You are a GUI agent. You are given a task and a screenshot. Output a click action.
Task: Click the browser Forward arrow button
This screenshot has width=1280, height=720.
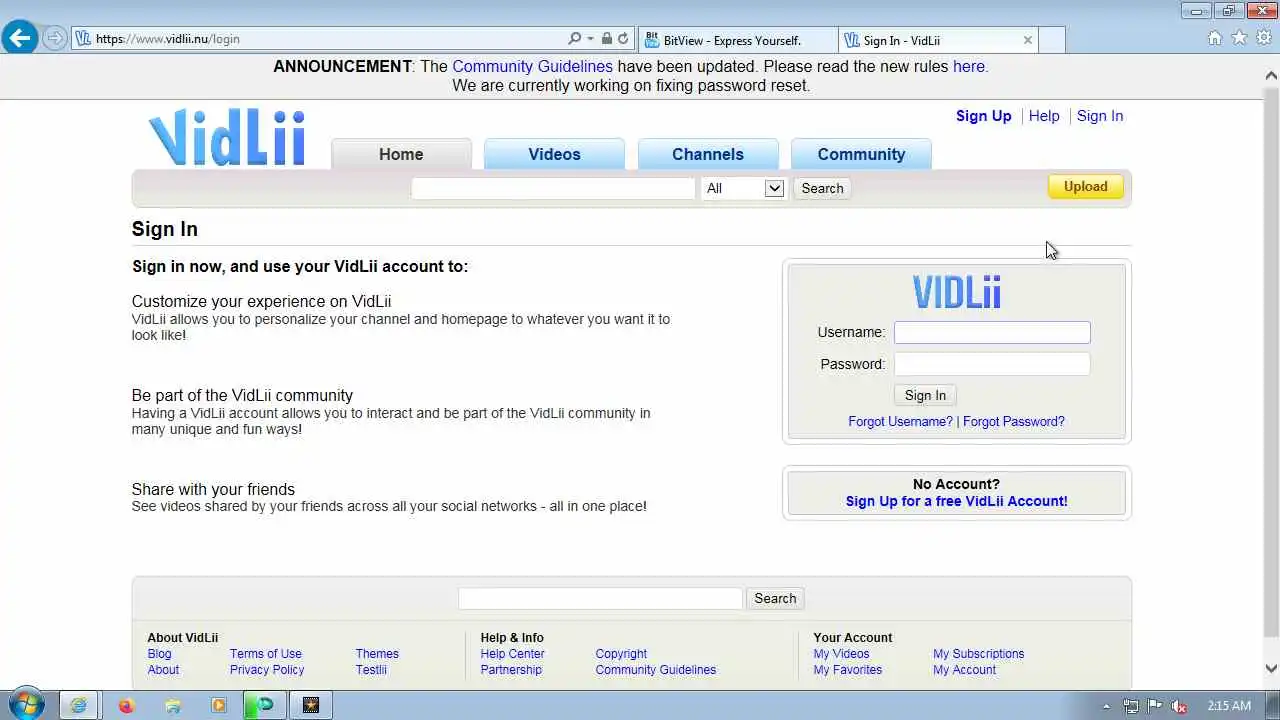[x=55, y=39]
